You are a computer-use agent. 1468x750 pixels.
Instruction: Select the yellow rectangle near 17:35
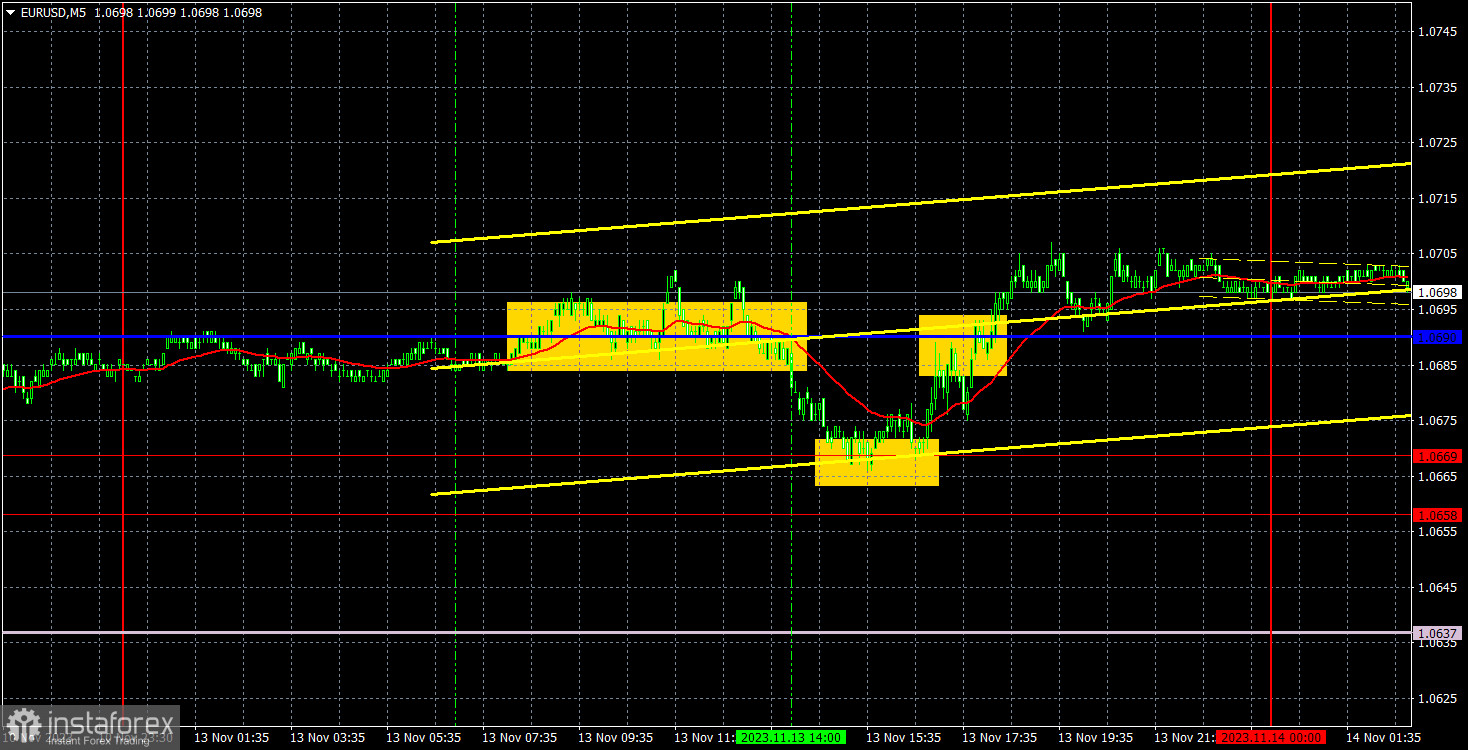point(963,346)
